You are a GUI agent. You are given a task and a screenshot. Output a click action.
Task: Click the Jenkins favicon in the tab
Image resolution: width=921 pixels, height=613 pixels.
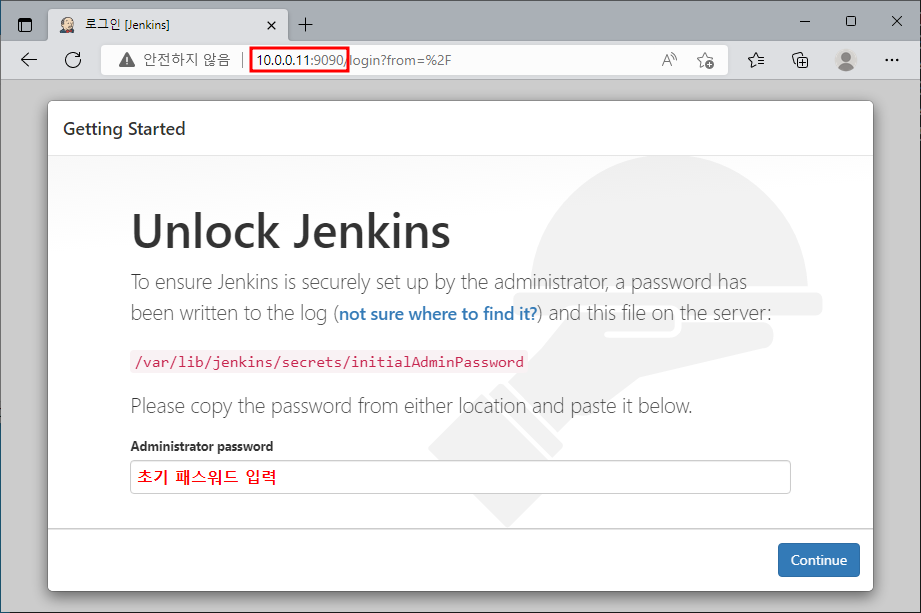[x=68, y=25]
